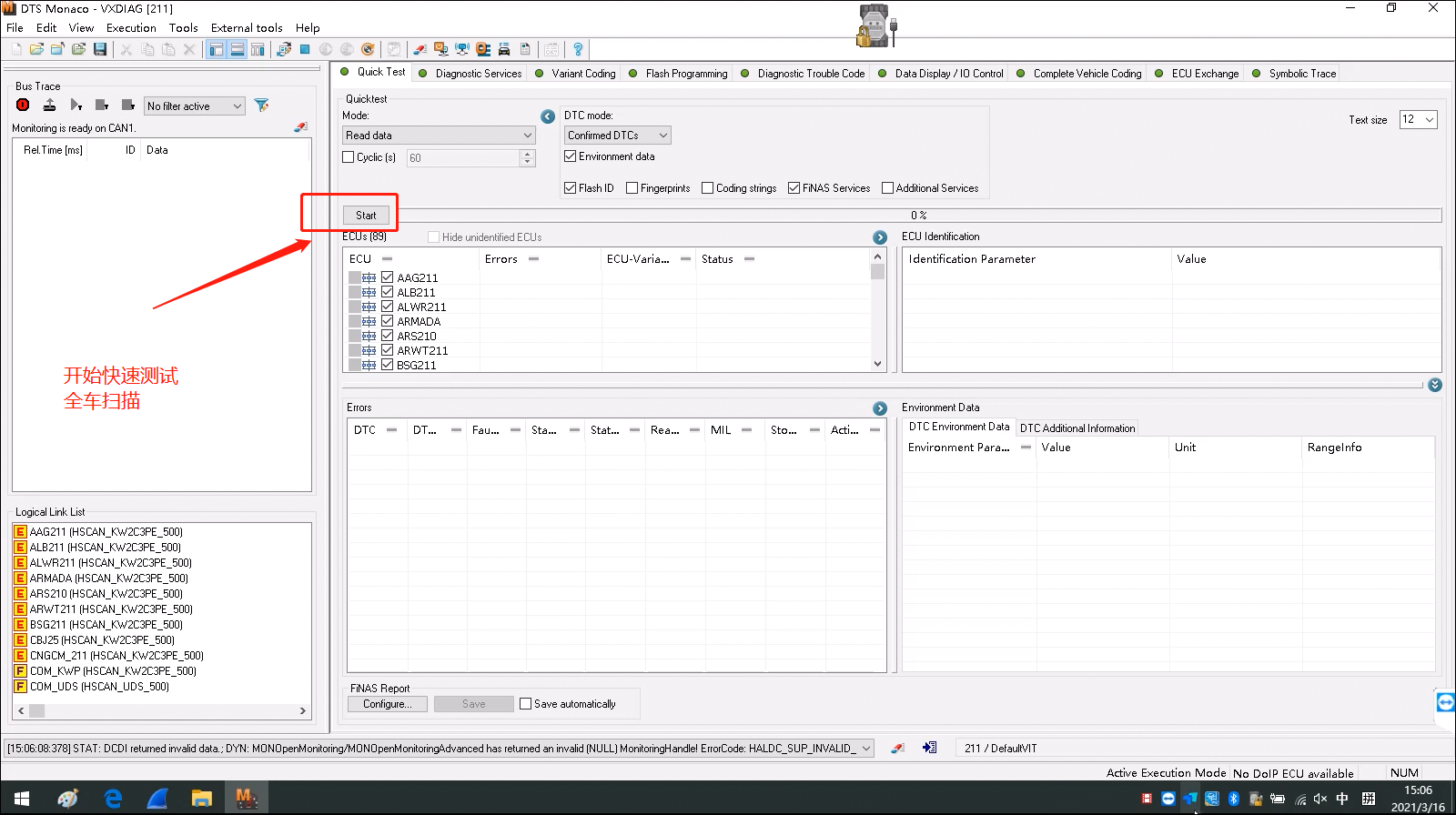Collapse the section with the double-chevron button
This screenshot has width=1456, height=815.
[x=1435, y=385]
